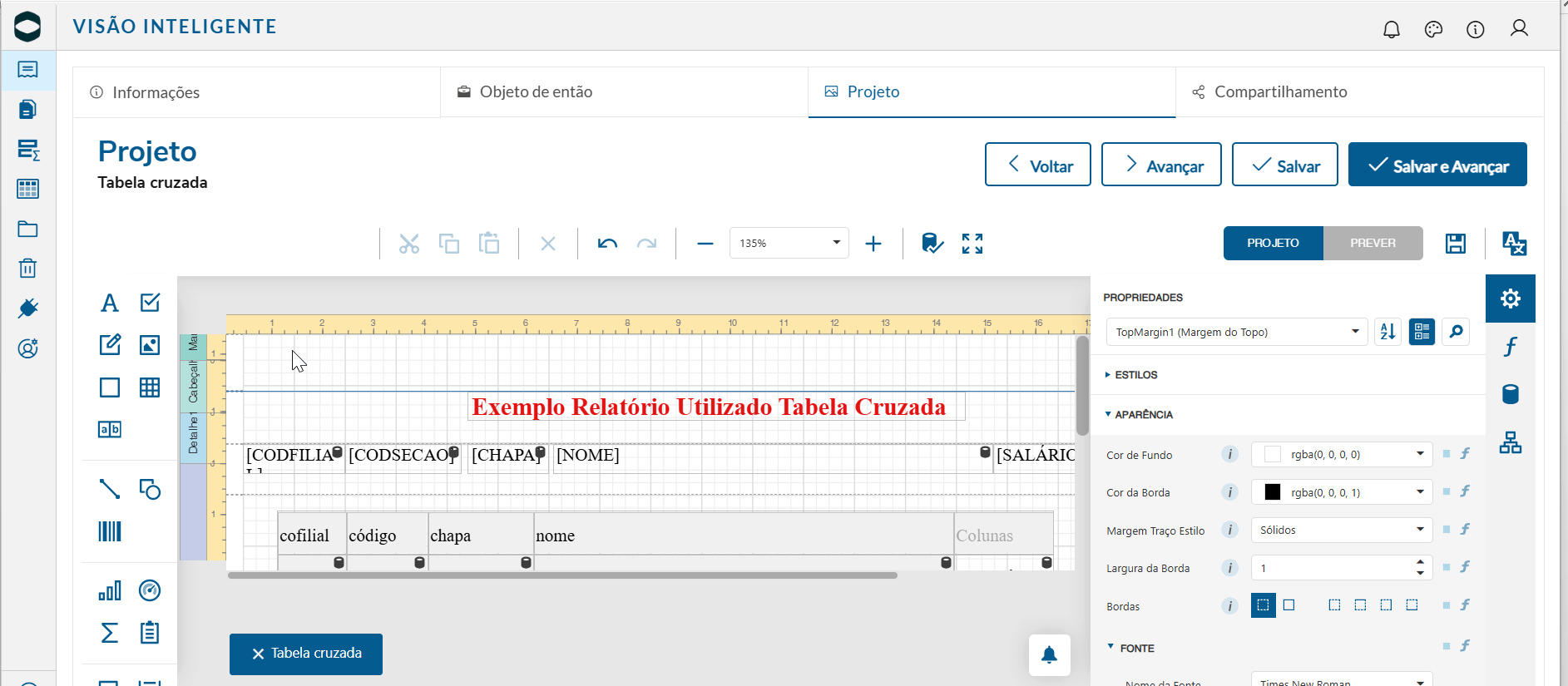Select the Gauge tool
Viewport: 1568px width, 686px height.
[x=150, y=590]
